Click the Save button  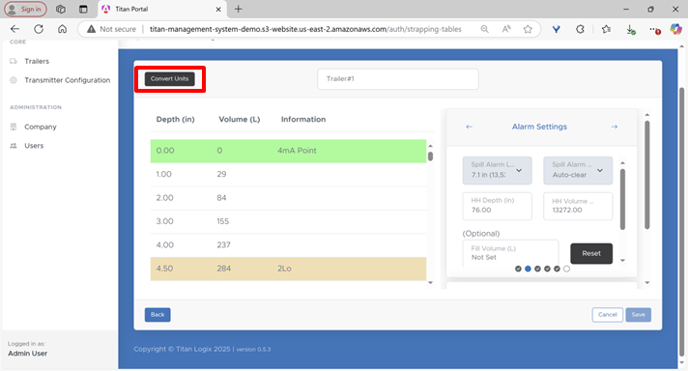[638, 314]
